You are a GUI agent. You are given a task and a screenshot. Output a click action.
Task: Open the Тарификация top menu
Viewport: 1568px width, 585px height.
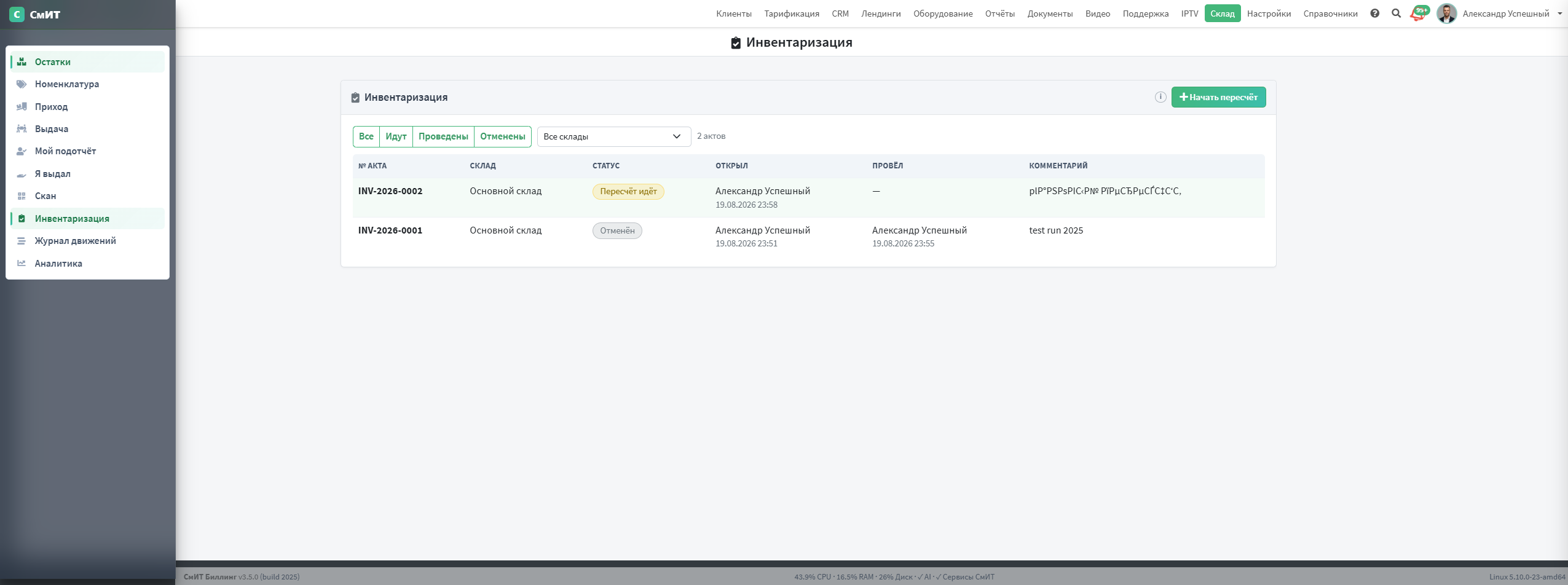click(792, 14)
